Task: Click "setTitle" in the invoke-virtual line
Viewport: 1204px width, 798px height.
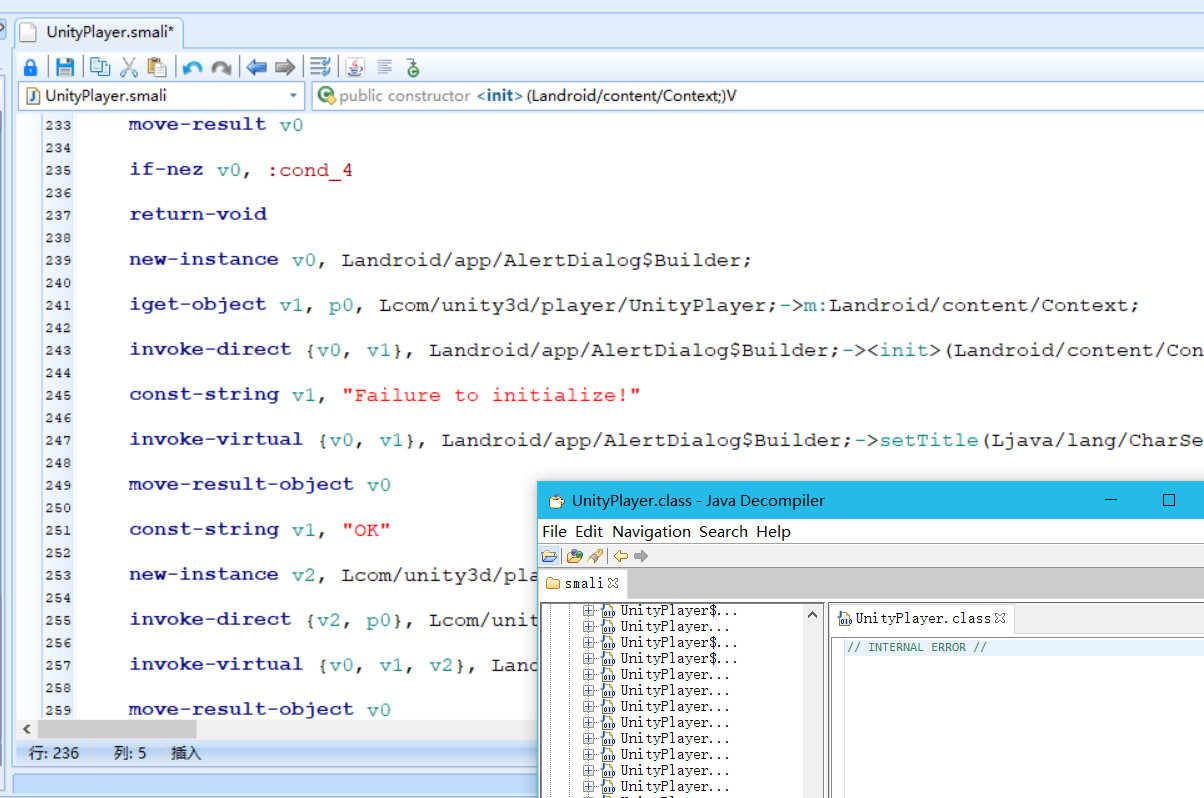Action: coord(929,440)
